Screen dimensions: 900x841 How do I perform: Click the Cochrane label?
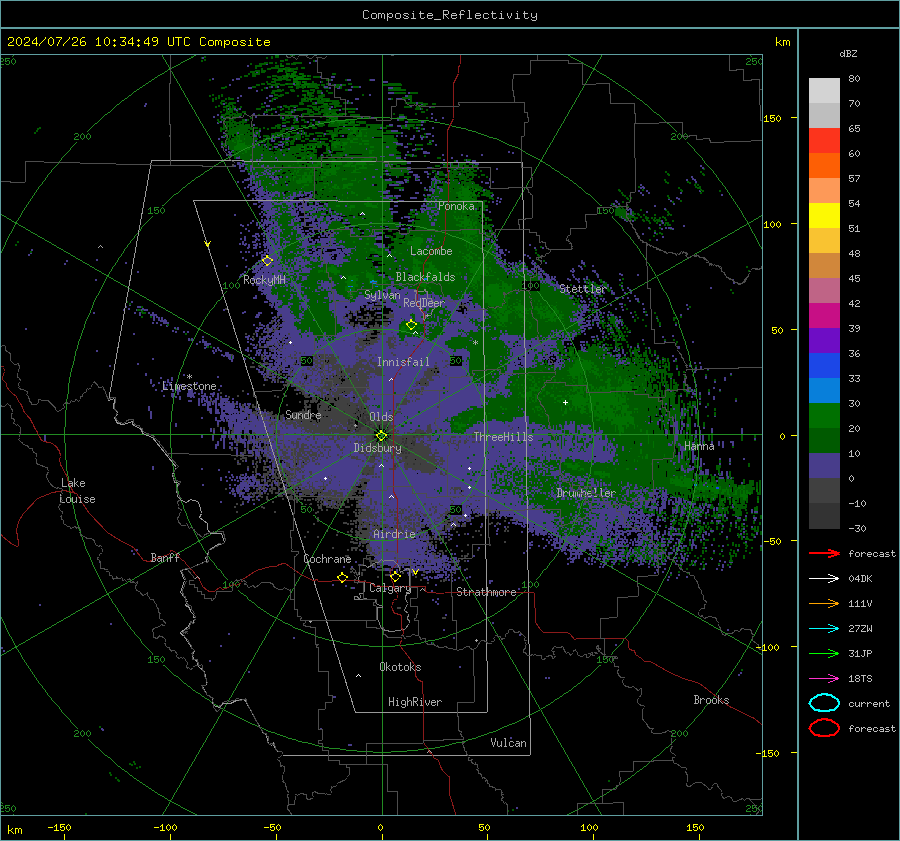(x=327, y=559)
